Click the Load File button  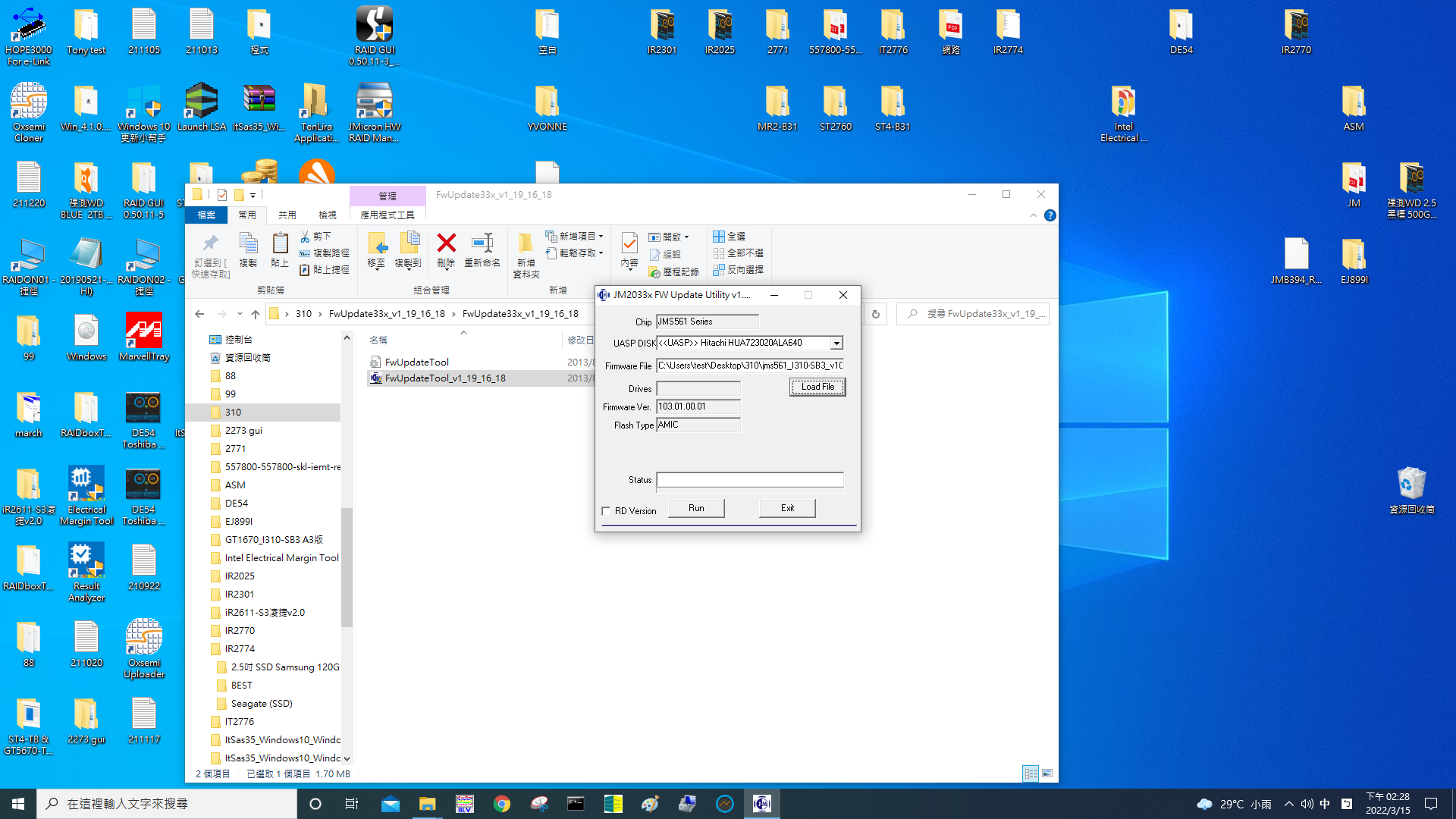click(817, 387)
